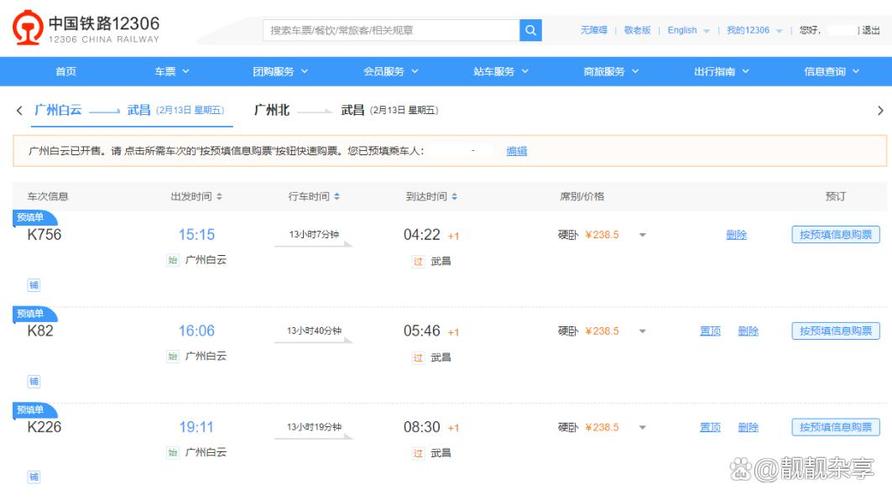Click the 过 pass-through icon for K756
Screen dimensions: 892x500
(x=418, y=261)
